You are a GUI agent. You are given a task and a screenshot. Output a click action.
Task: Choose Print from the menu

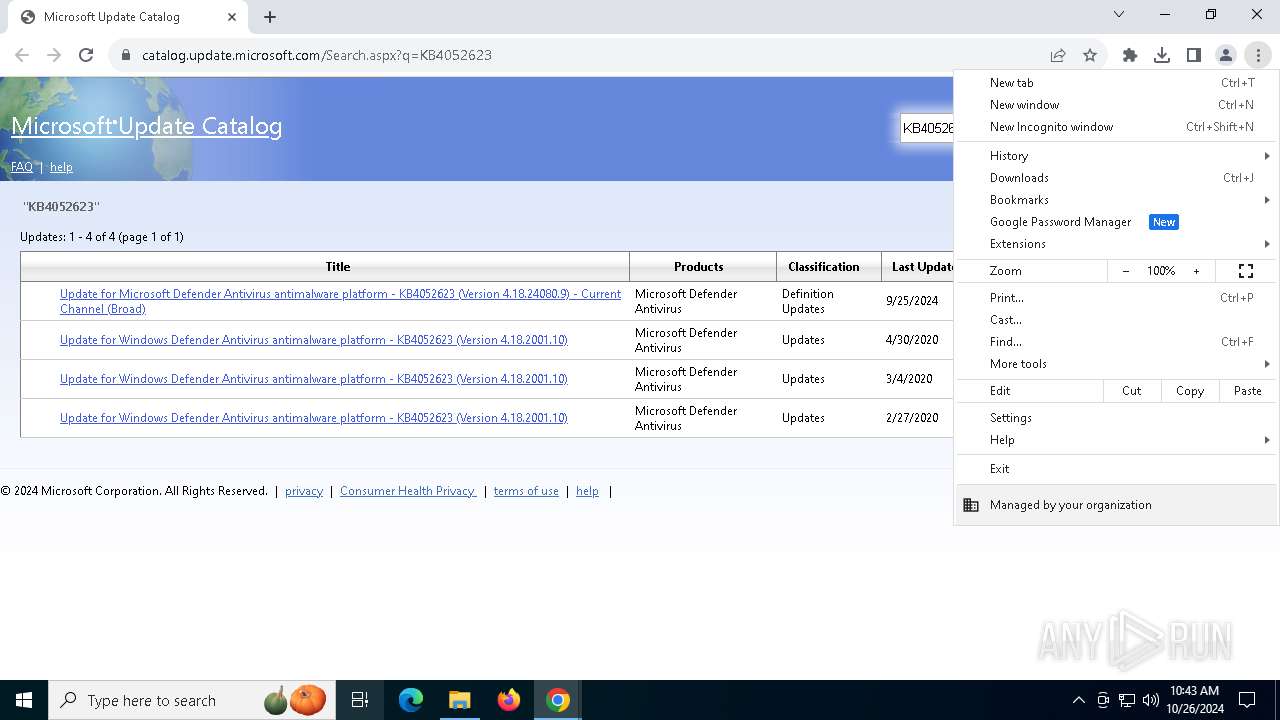point(1116,298)
